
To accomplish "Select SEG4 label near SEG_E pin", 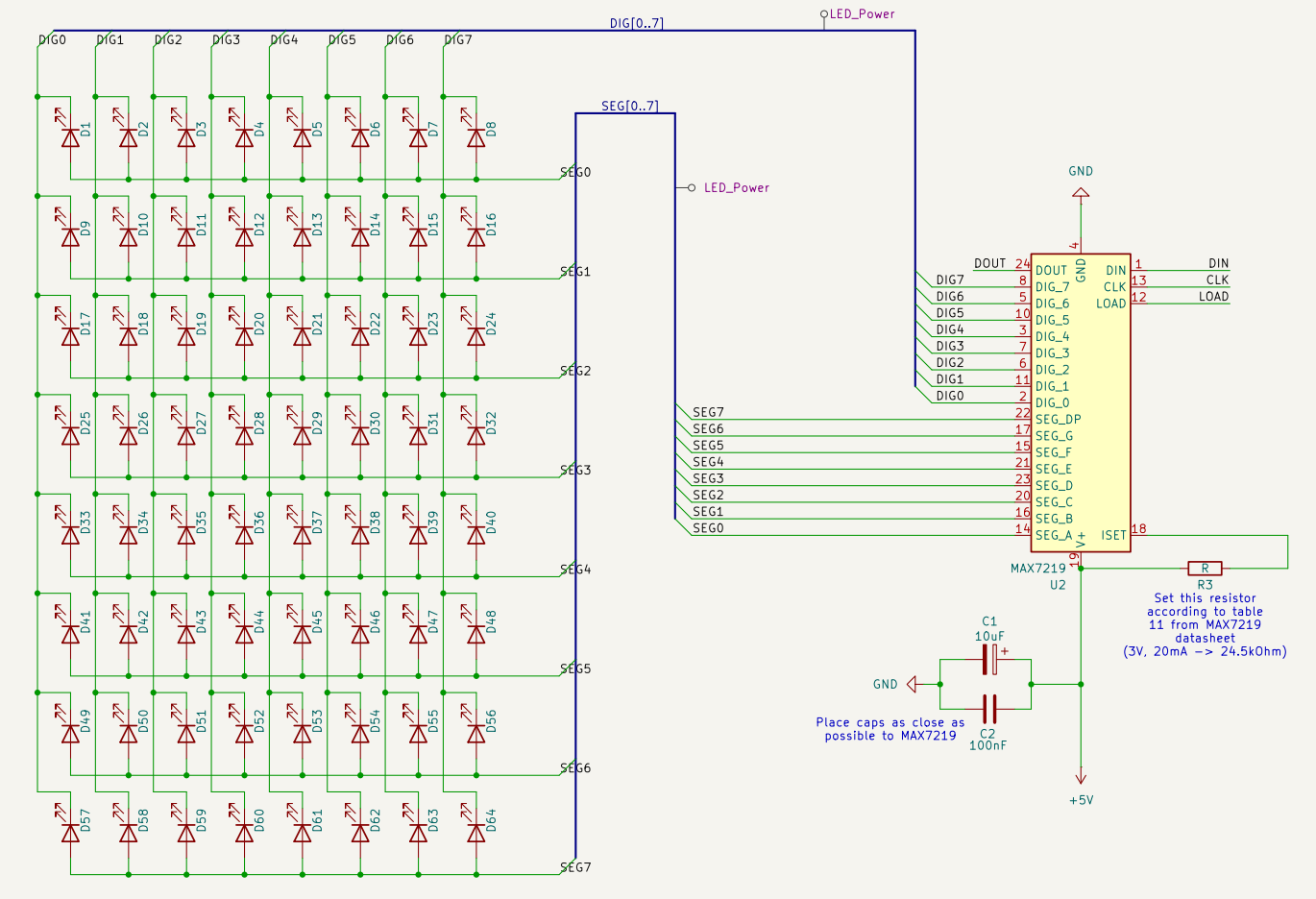I will click(x=708, y=462).
